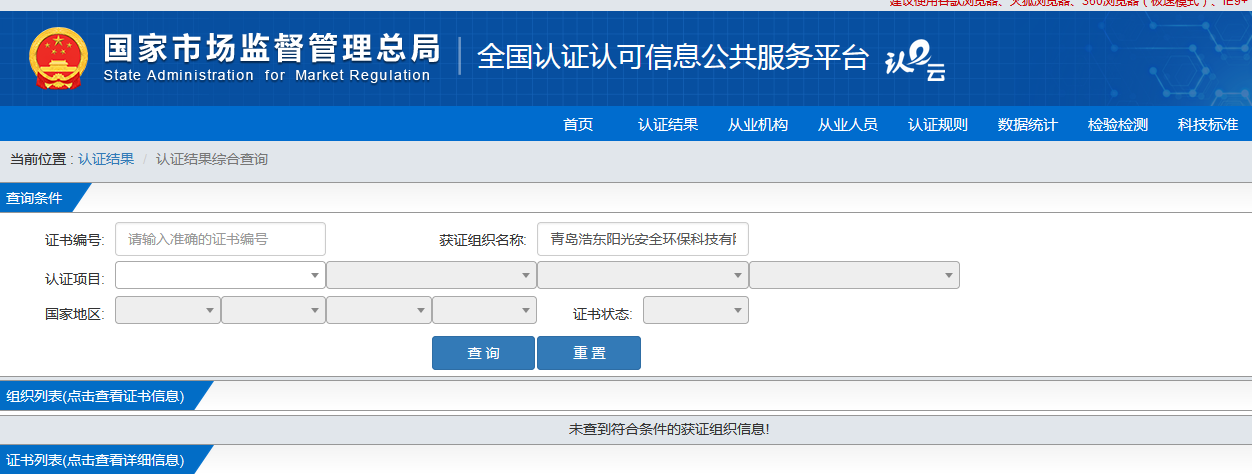Click the 国家地区 field label
Image resolution: width=1252 pixels, height=474 pixels.
click(x=75, y=314)
